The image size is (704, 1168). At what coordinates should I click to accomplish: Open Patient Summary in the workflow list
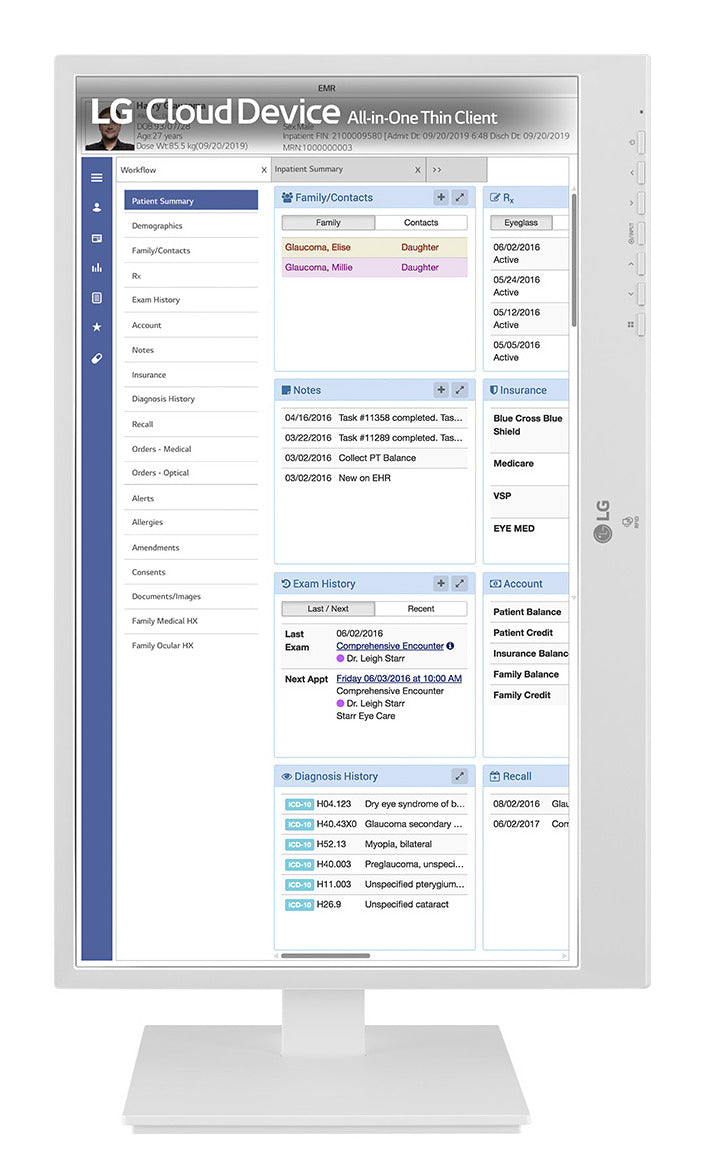point(191,200)
